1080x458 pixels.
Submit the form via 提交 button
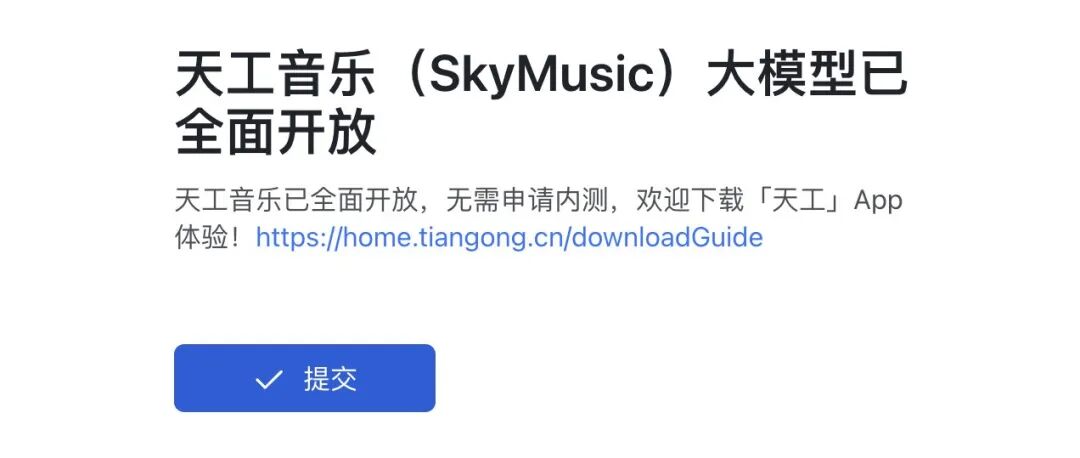(304, 378)
